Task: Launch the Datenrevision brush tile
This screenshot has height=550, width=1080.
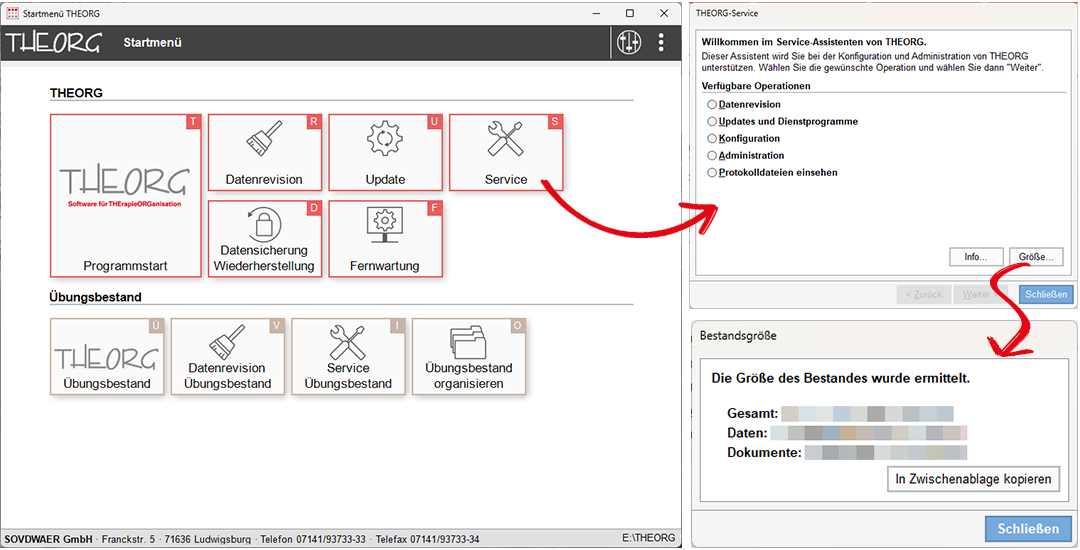Action: 264,153
